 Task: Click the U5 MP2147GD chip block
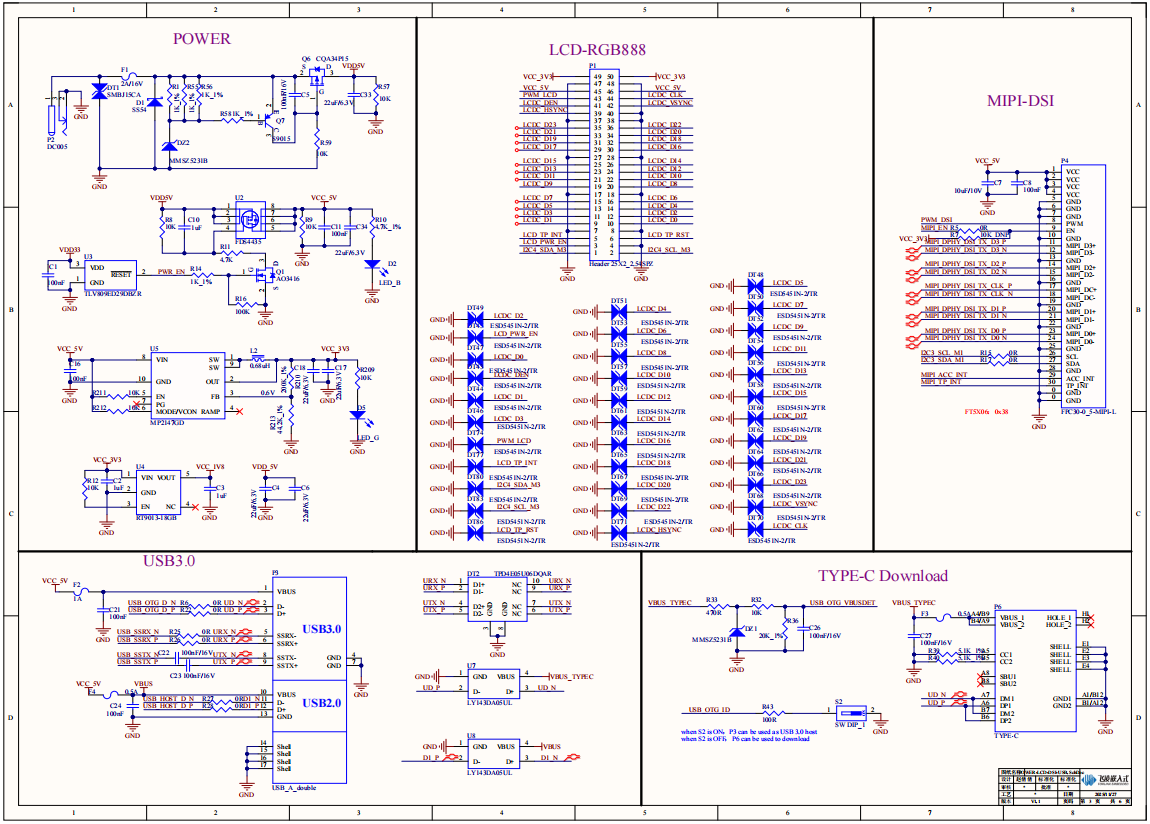tap(187, 385)
